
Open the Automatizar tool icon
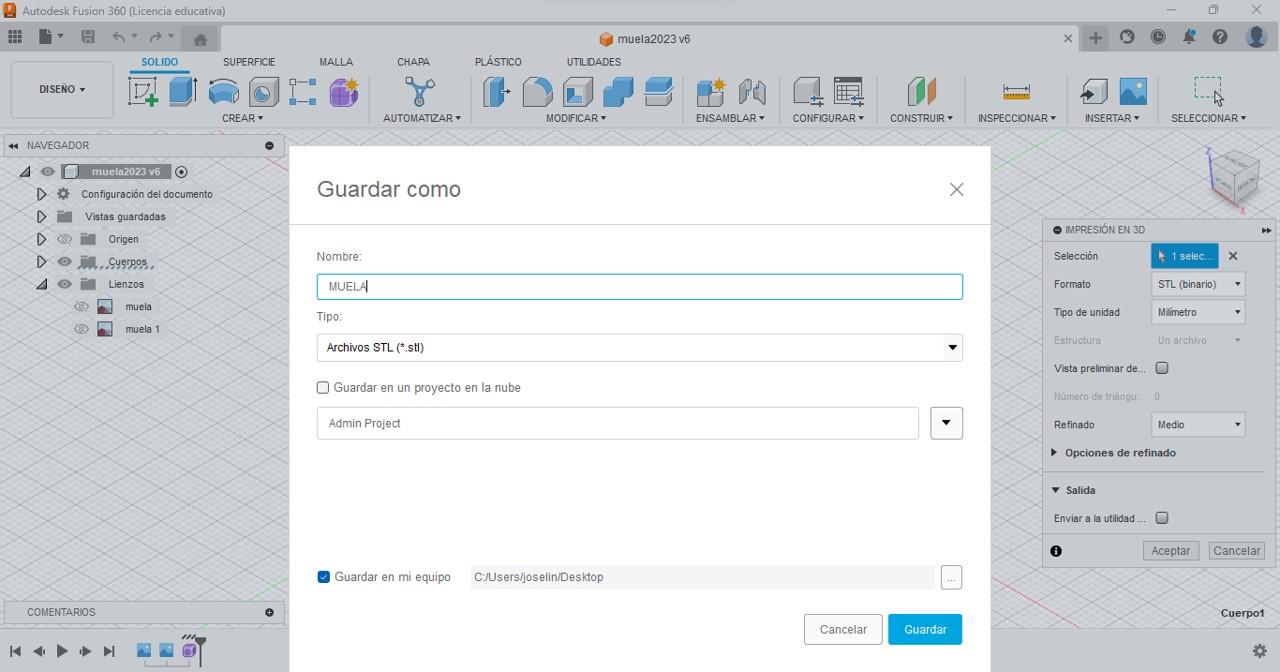tap(420, 92)
